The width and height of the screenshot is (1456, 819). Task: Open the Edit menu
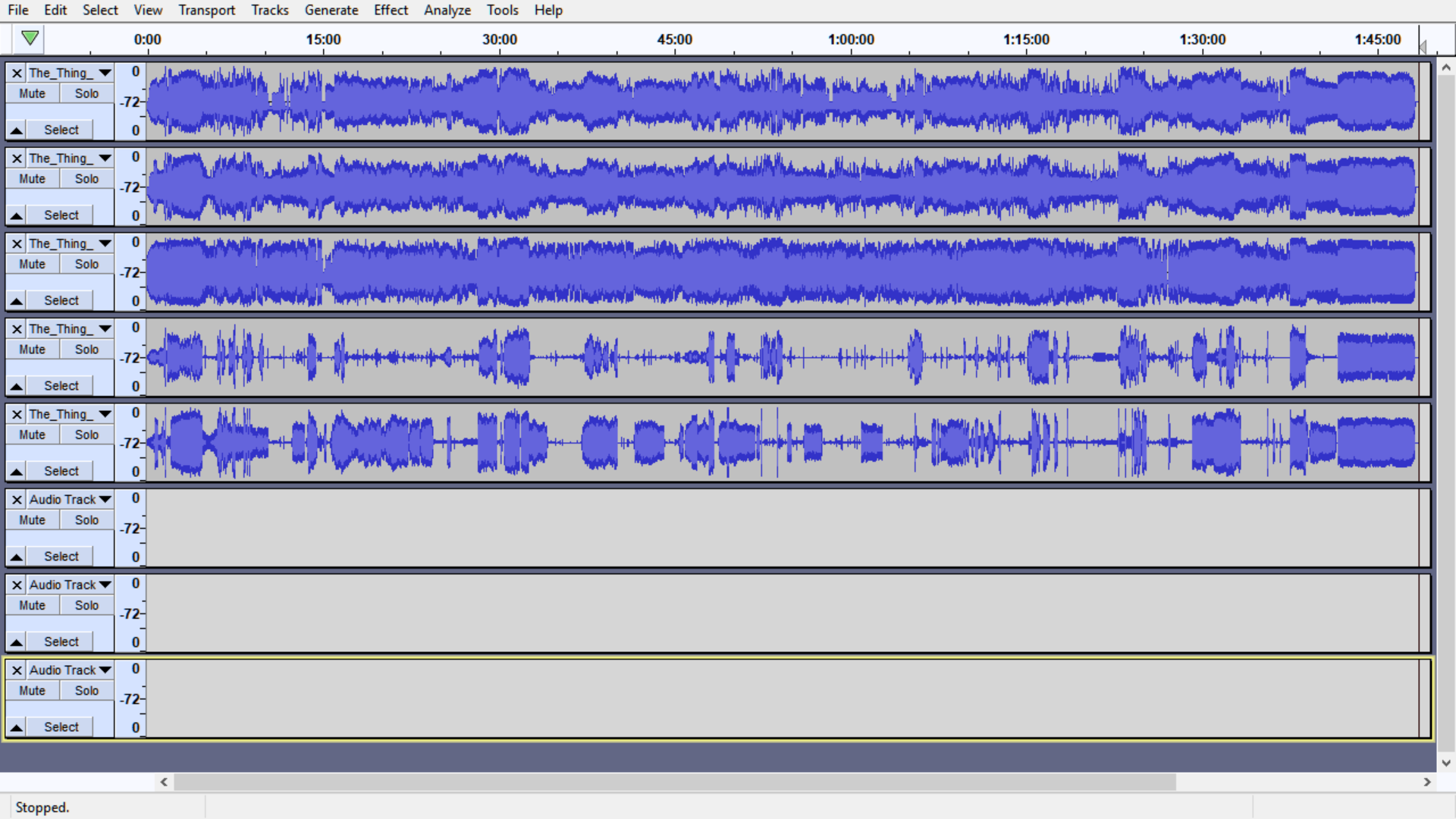55,10
